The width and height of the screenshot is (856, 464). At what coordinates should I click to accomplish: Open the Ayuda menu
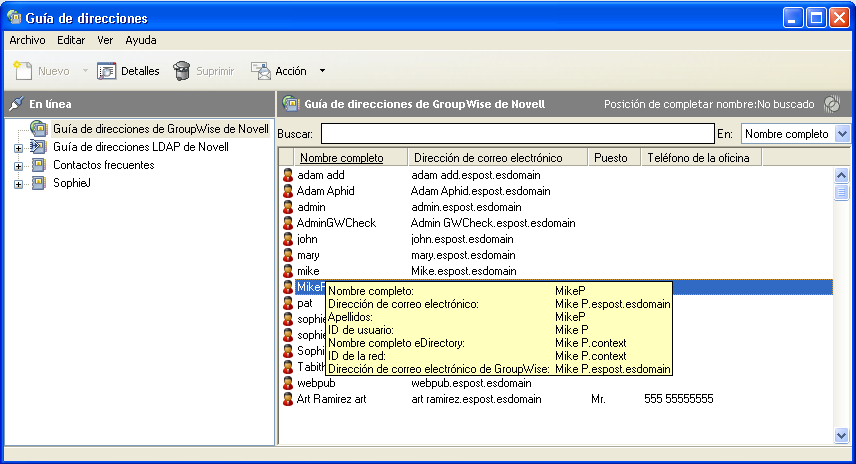pyautogui.click(x=141, y=40)
